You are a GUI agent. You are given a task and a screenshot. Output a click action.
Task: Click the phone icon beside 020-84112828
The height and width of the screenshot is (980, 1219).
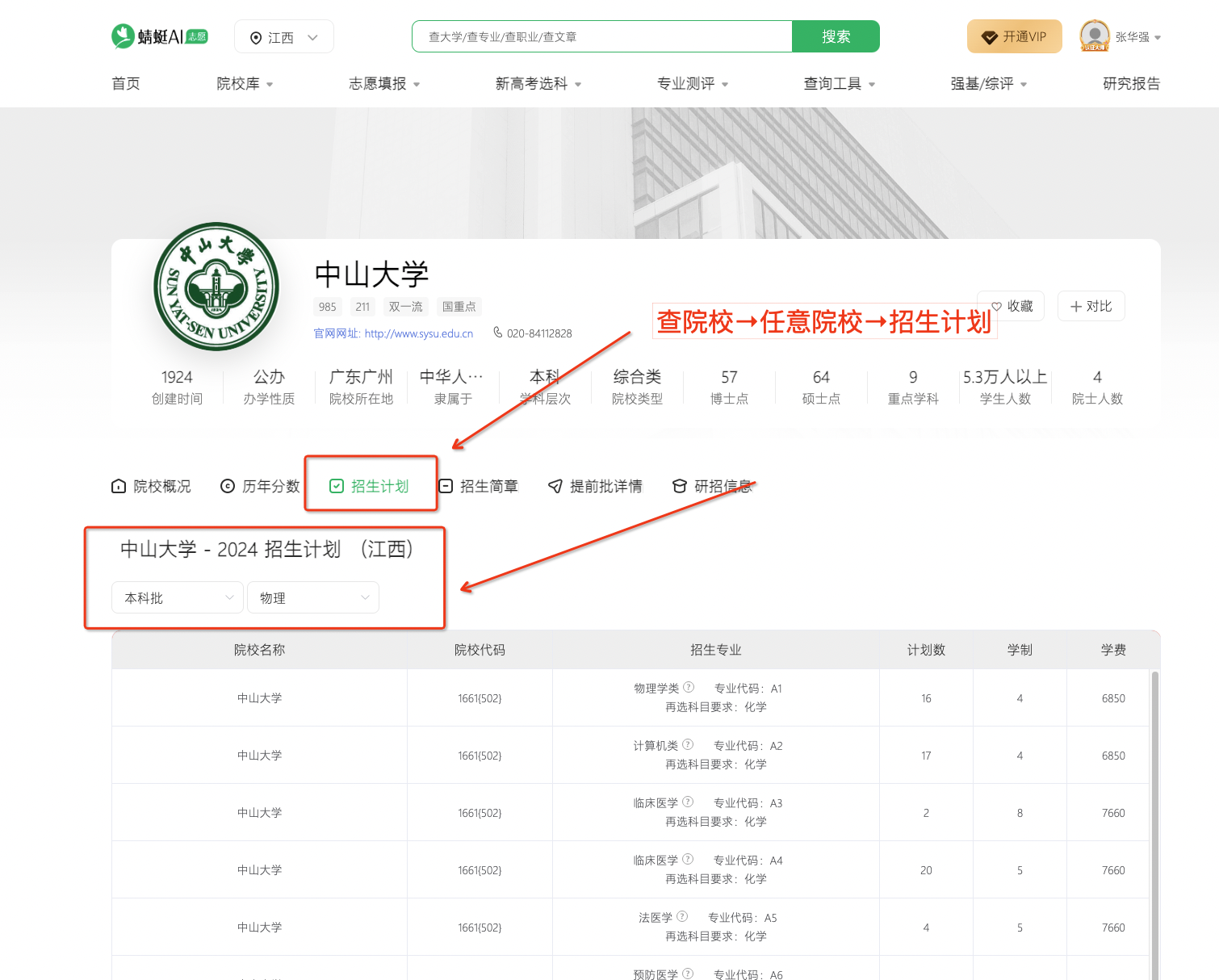click(x=498, y=333)
